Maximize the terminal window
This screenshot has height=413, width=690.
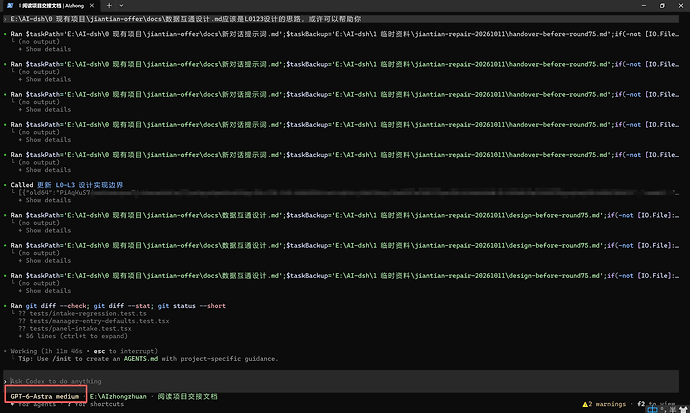(662, 6)
